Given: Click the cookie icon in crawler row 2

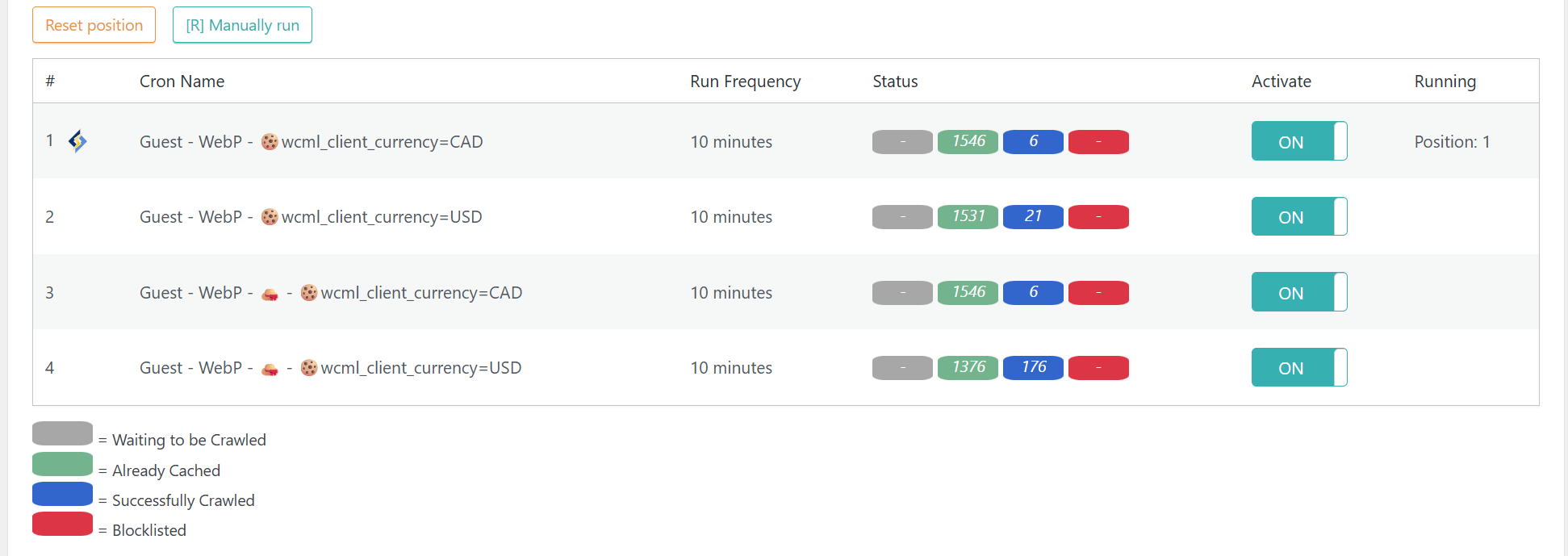Looking at the screenshot, I should [x=270, y=217].
